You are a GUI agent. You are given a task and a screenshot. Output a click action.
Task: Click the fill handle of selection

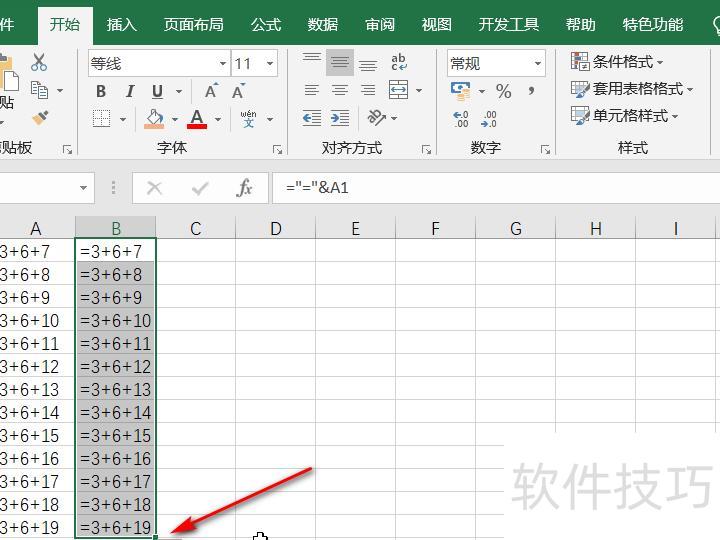pyautogui.click(x=156, y=537)
